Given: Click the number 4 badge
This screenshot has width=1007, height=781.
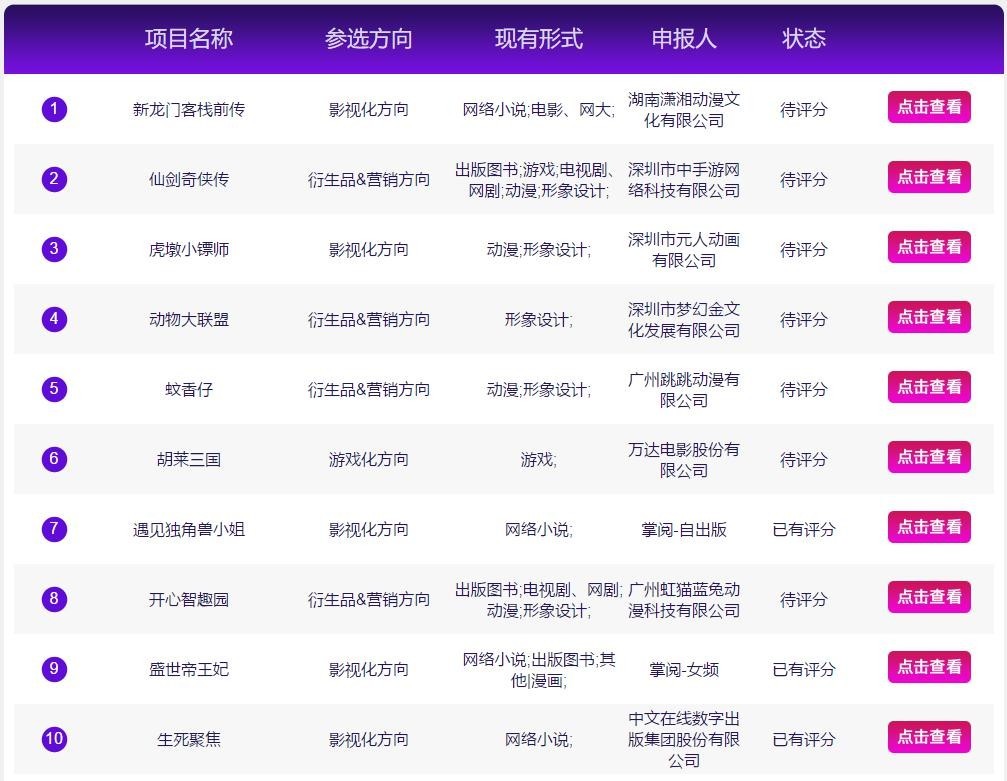Looking at the screenshot, I should coord(54,319).
